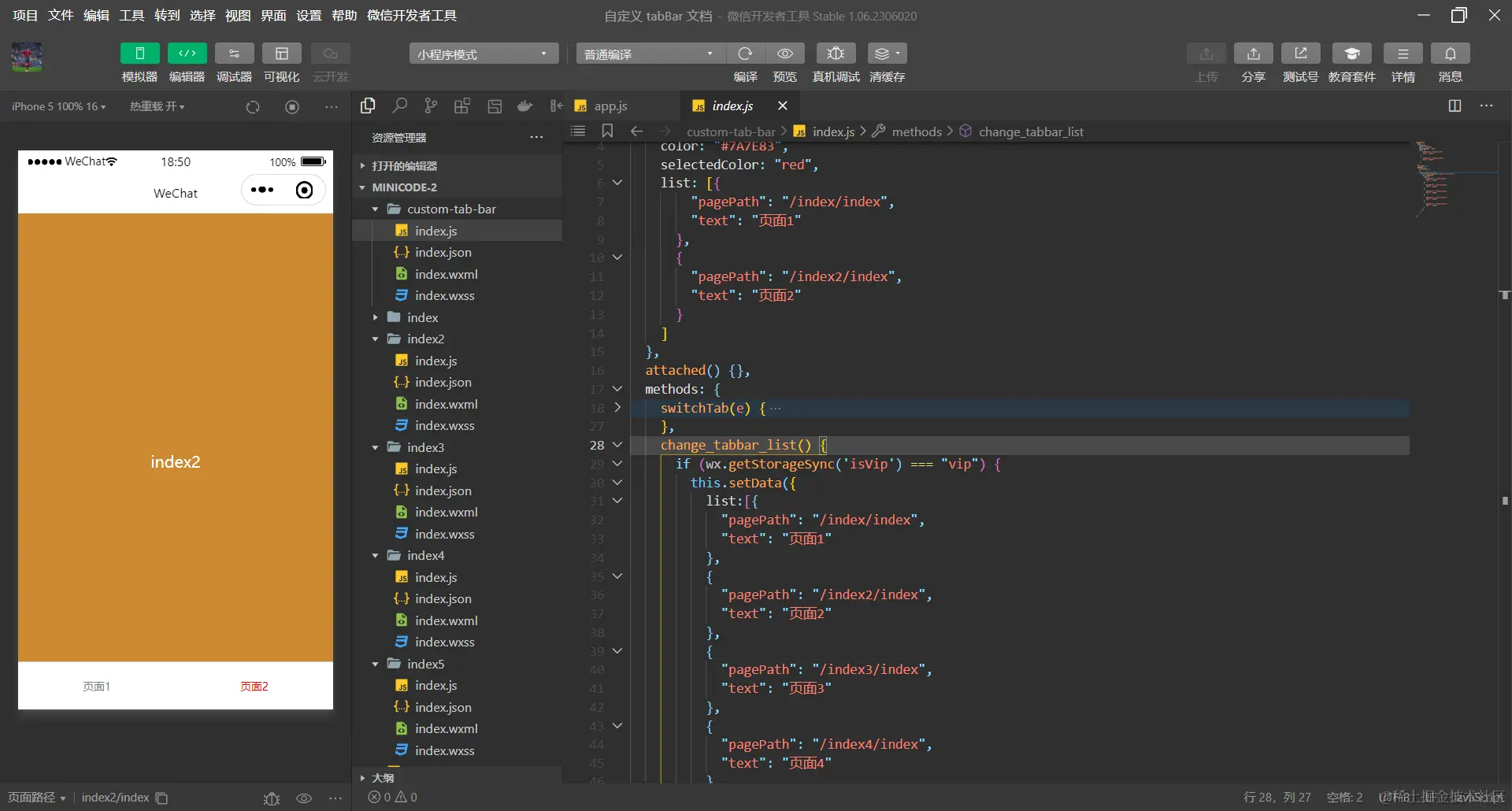The height and width of the screenshot is (811, 1512).
Task: Click the split editor icon
Action: [x=1455, y=106]
